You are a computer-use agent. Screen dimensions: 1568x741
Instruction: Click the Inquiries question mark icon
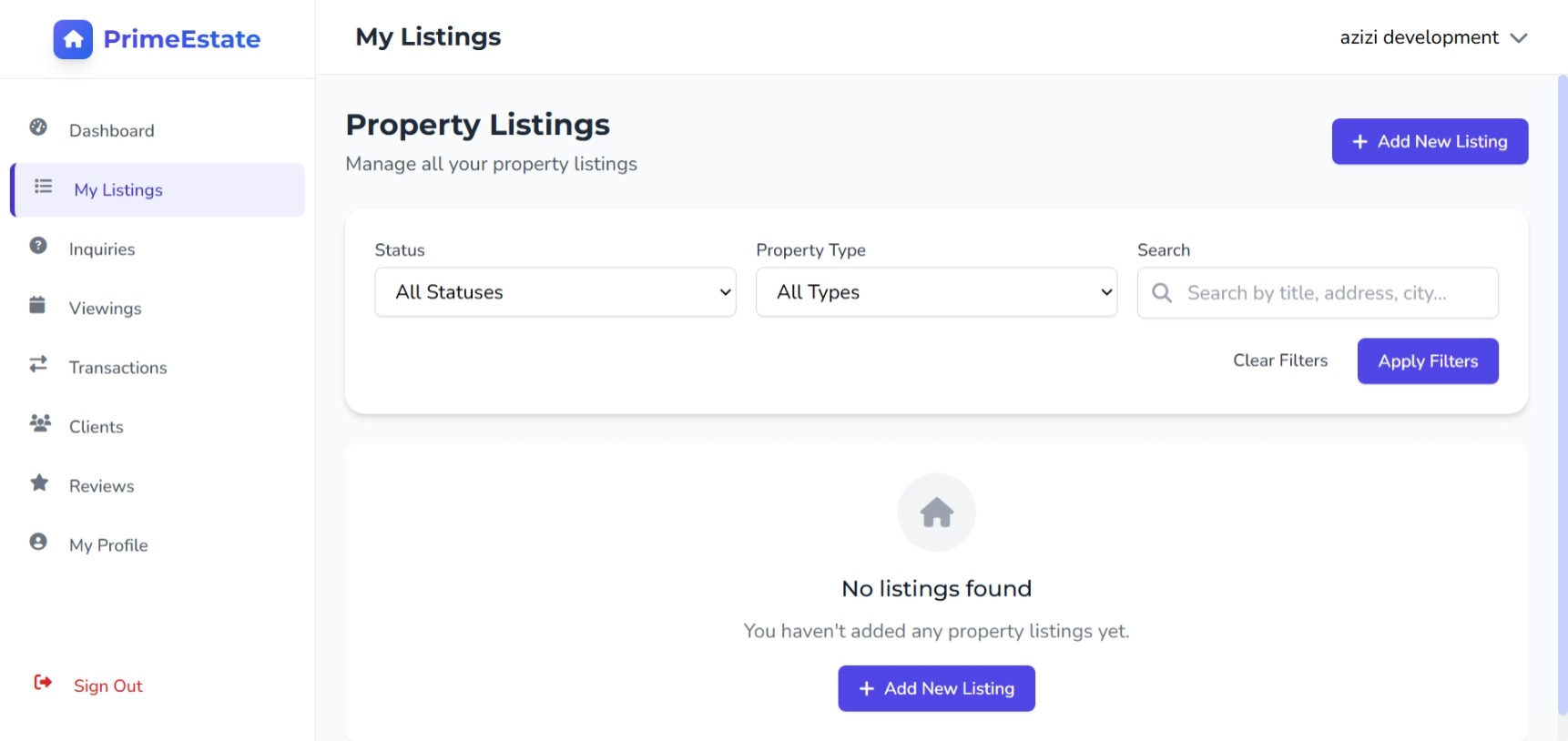pyautogui.click(x=38, y=246)
